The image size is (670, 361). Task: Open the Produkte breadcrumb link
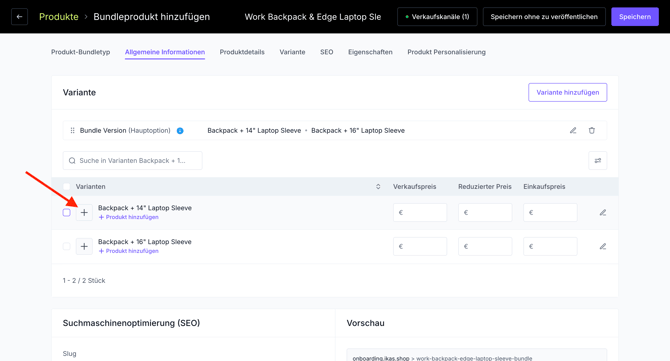tap(59, 17)
